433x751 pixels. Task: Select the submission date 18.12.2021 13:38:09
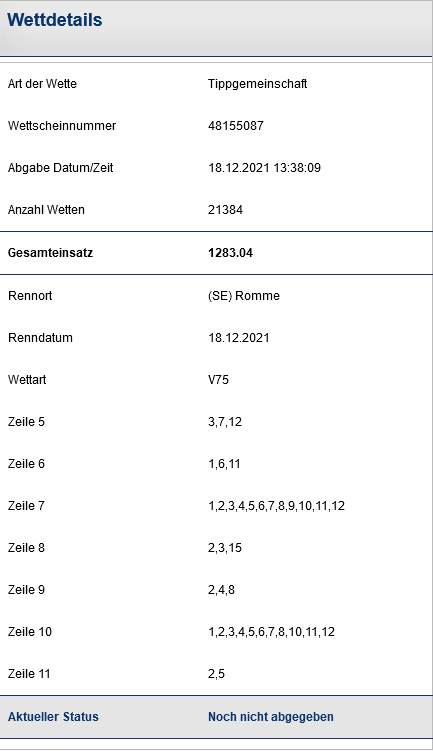coord(264,168)
